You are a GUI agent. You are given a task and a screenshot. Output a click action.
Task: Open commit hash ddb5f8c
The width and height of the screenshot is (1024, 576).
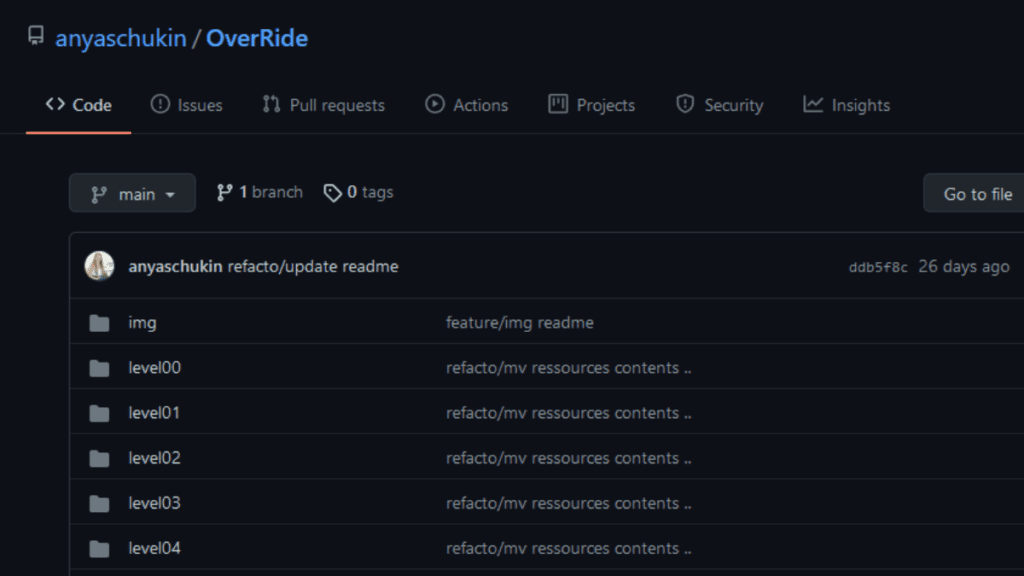pyautogui.click(x=878, y=267)
